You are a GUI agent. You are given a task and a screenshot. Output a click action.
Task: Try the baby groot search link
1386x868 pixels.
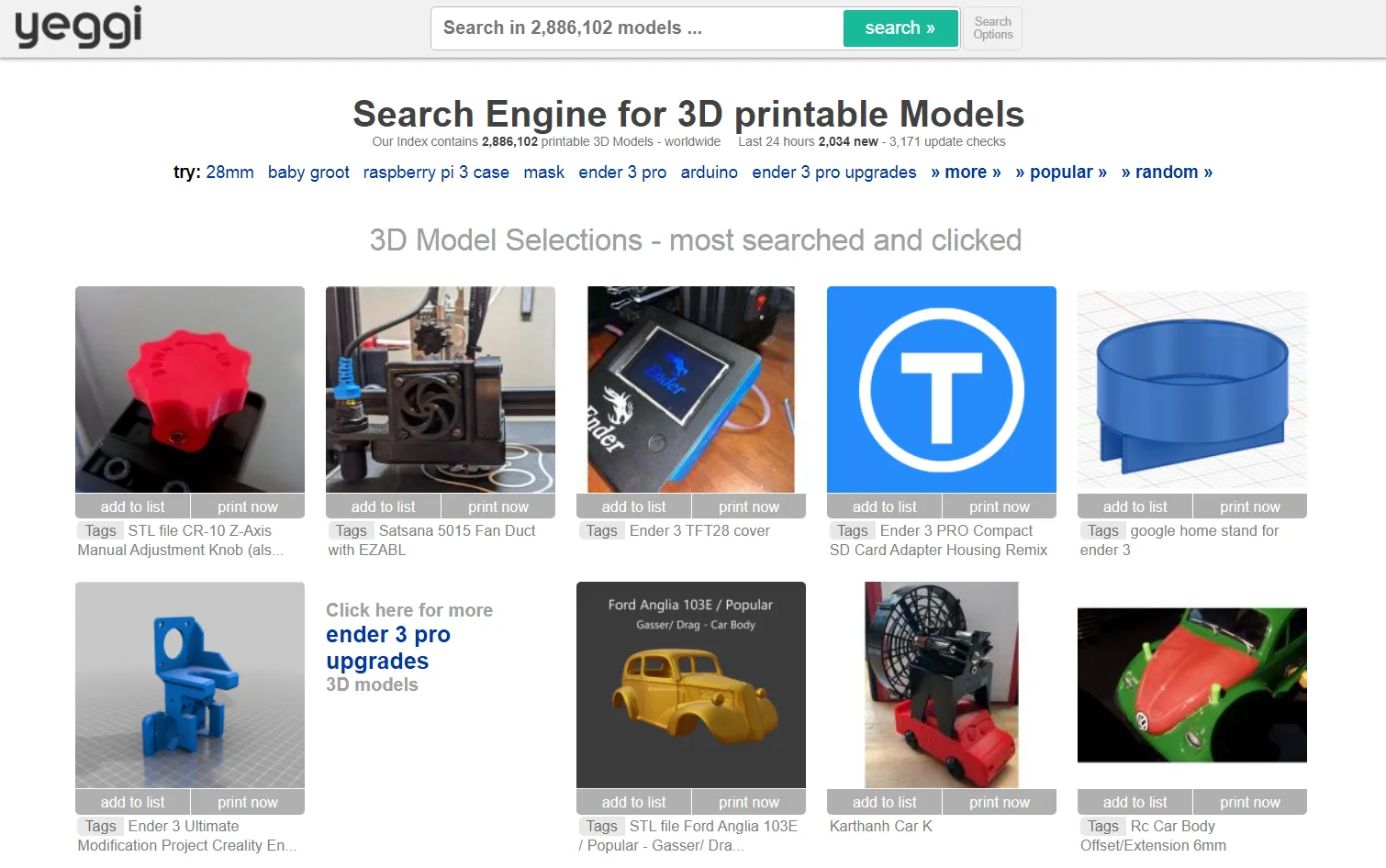click(x=308, y=172)
